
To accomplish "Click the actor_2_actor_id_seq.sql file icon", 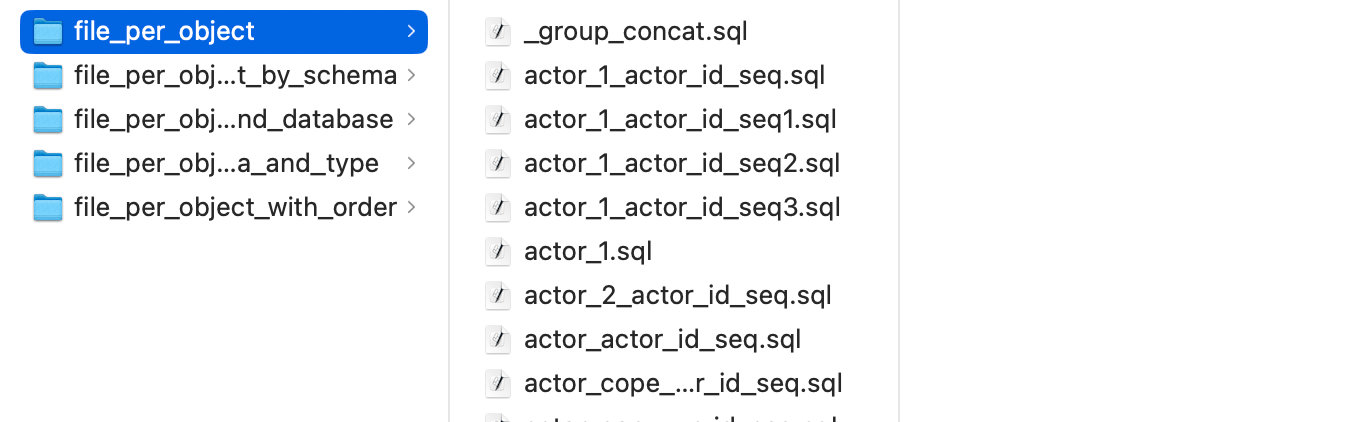I will [498, 296].
